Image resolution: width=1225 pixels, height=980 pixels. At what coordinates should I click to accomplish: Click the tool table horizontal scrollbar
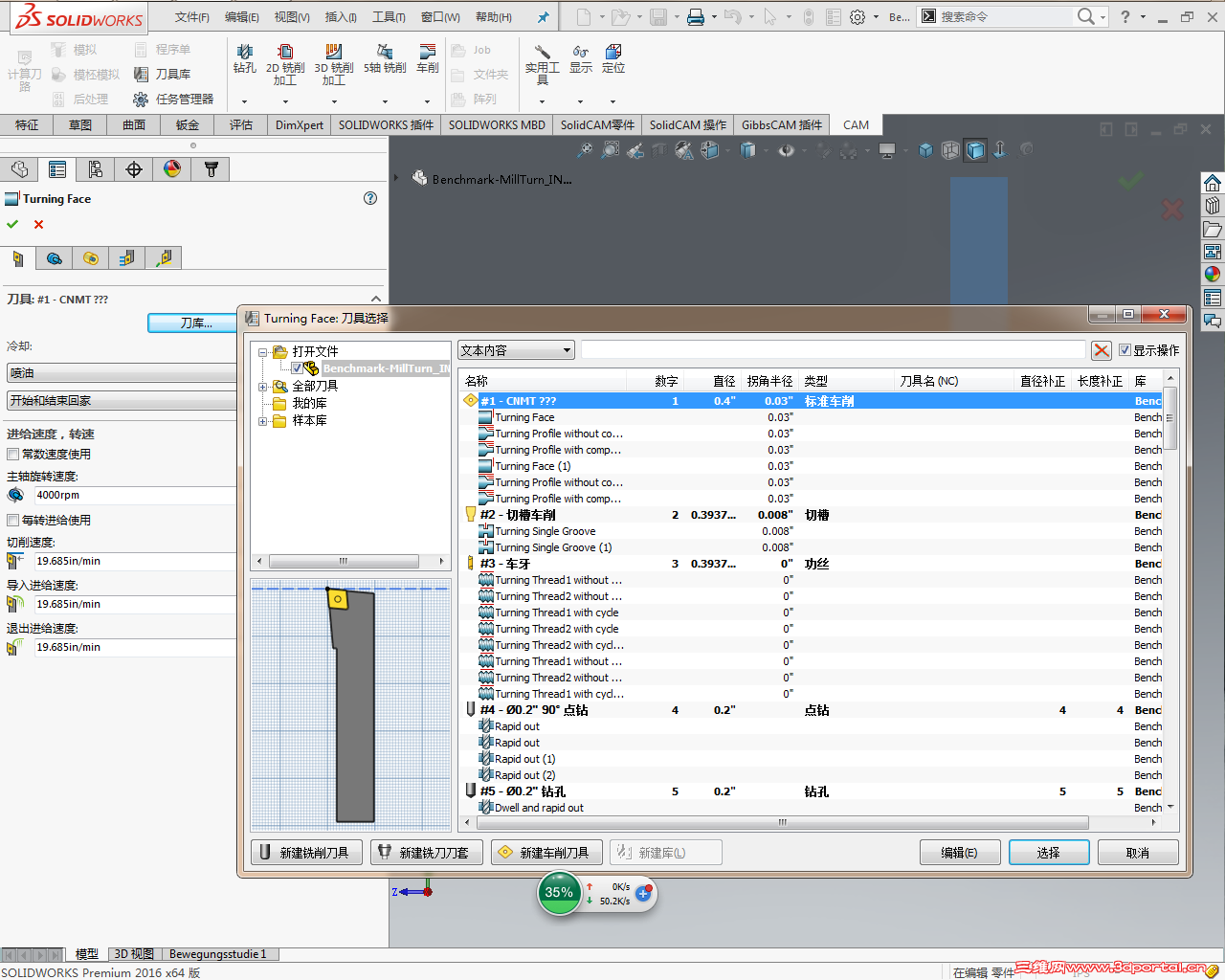(783, 822)
